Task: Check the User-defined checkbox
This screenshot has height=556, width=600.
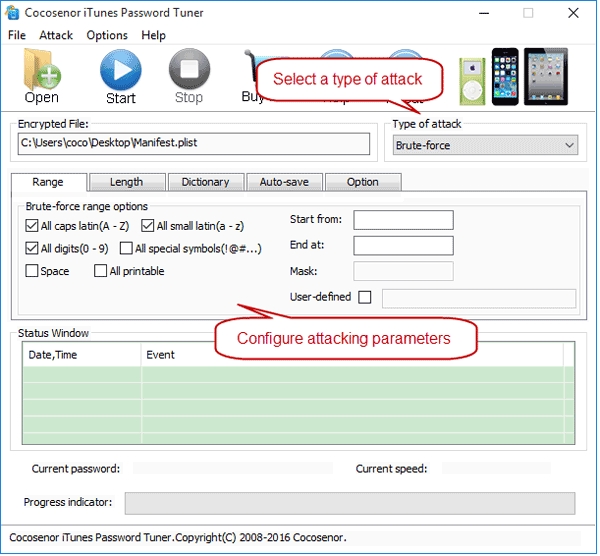Action: tap(365, 297)
